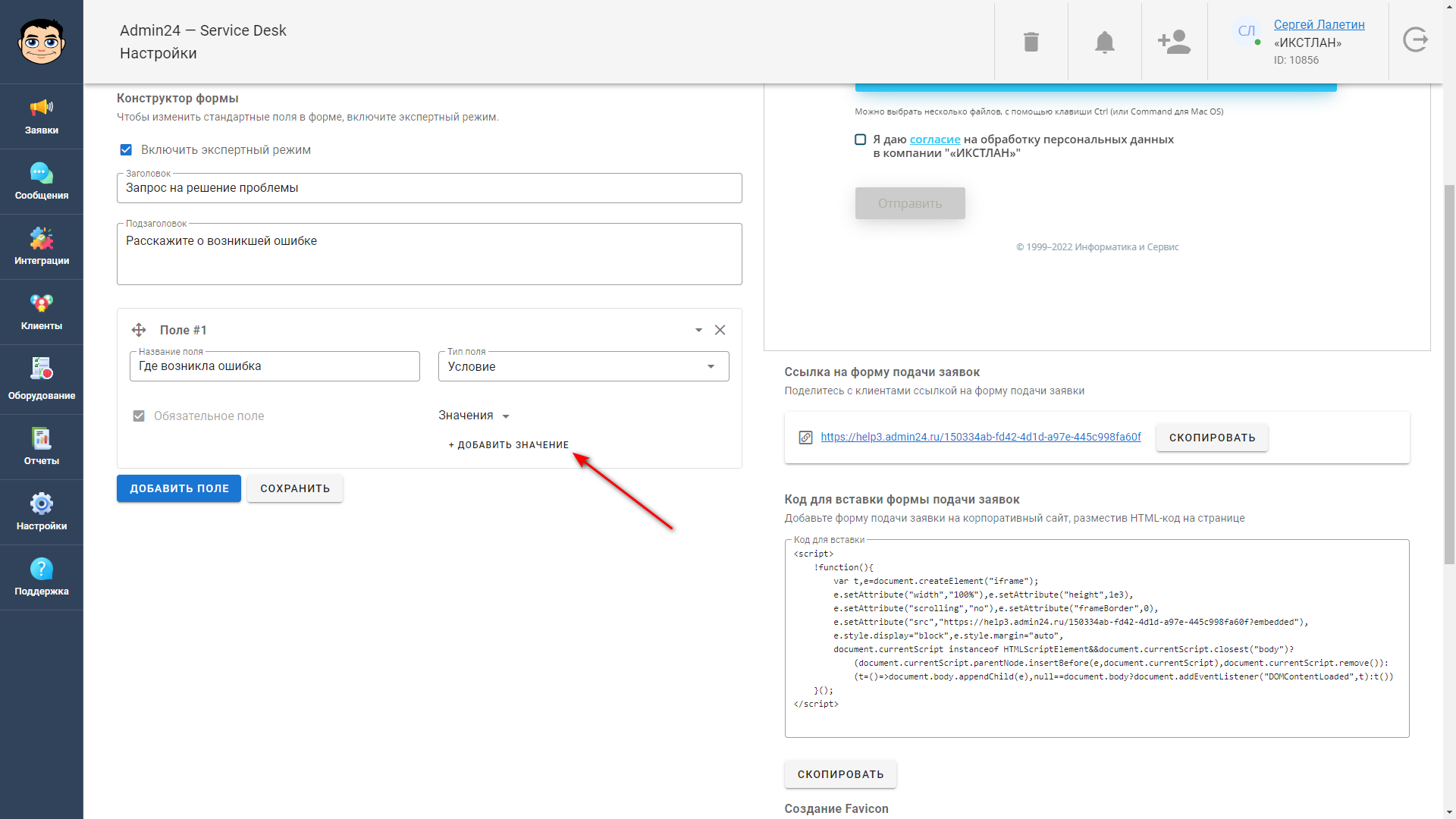Click the link icon beside the form URL

coord(805,438)
